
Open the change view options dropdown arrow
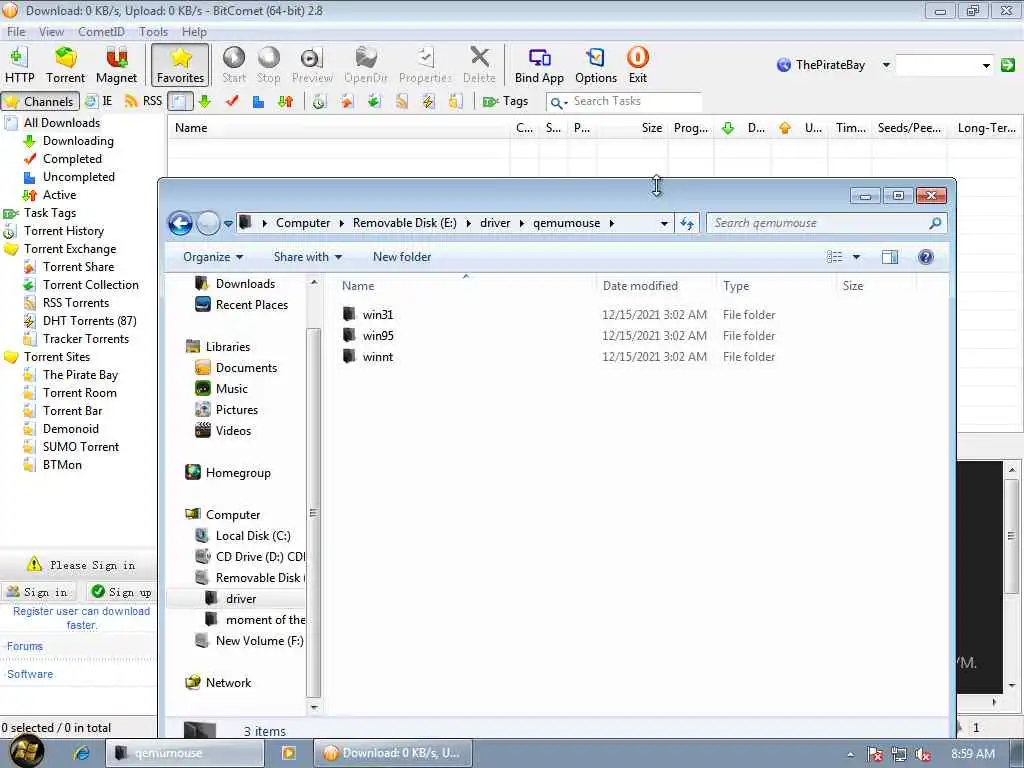(x=856, y=257)
